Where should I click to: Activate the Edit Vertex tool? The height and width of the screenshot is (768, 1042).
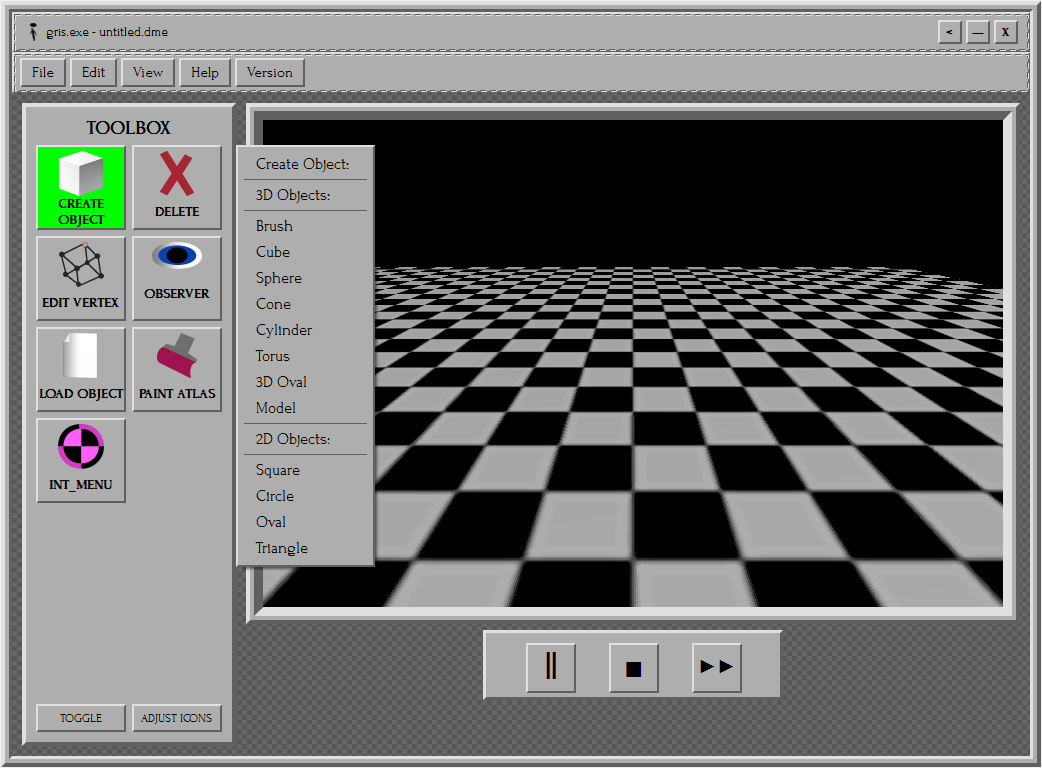[80, 279]
